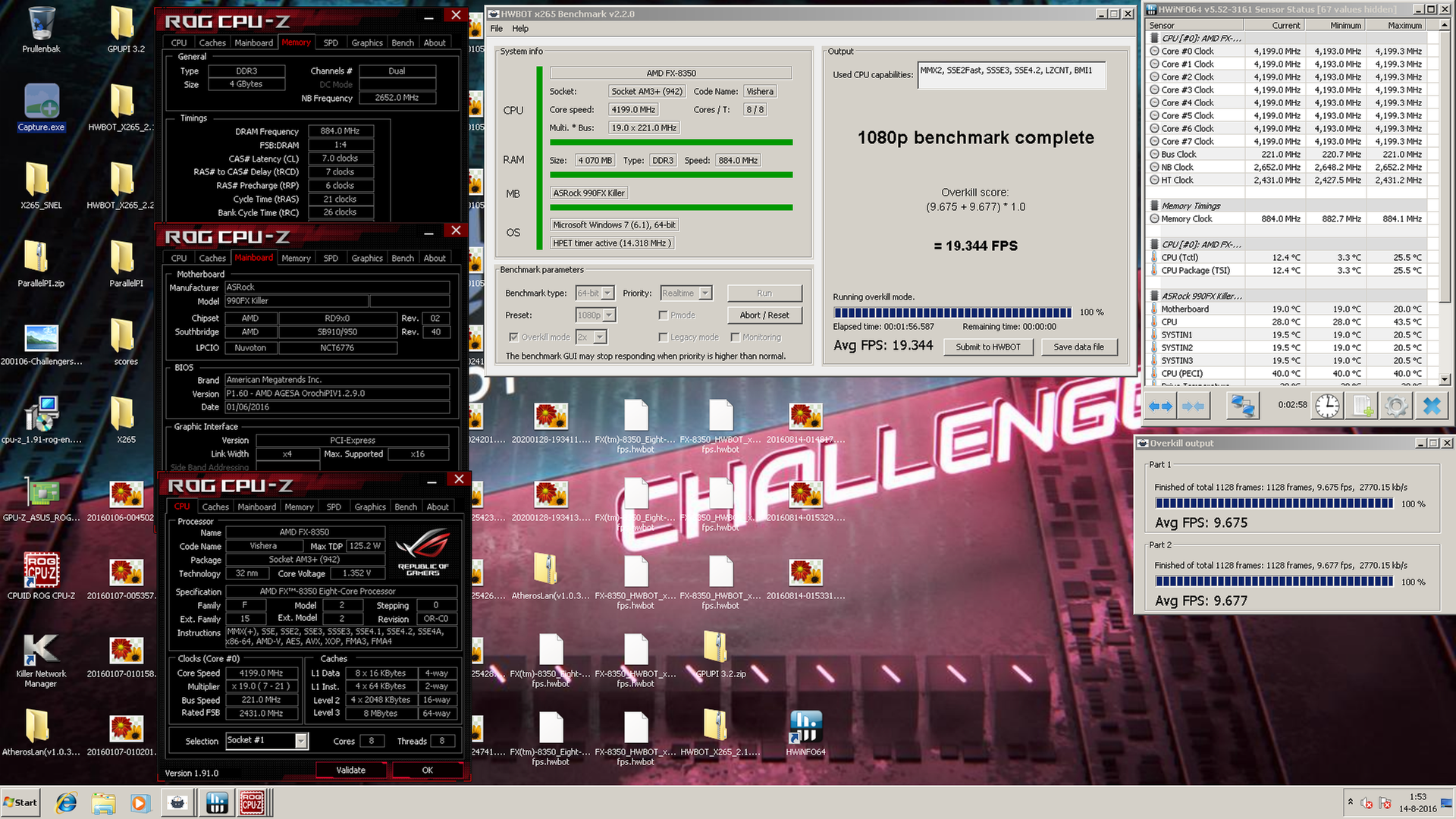Launch the HWiNFO64 desktop shortcut
Viewport: 1456px width, 819px height.
[x=805, y=733]
